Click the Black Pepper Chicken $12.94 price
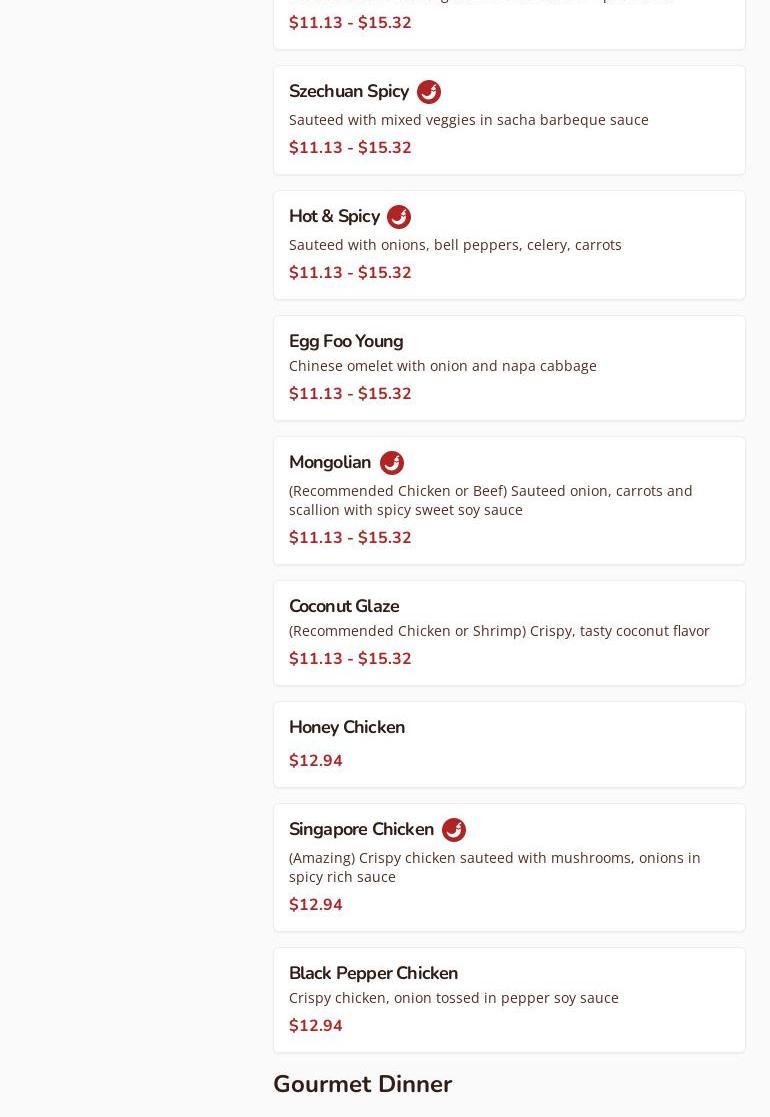Viewport: 770px width, 1117px height. 316,1026
